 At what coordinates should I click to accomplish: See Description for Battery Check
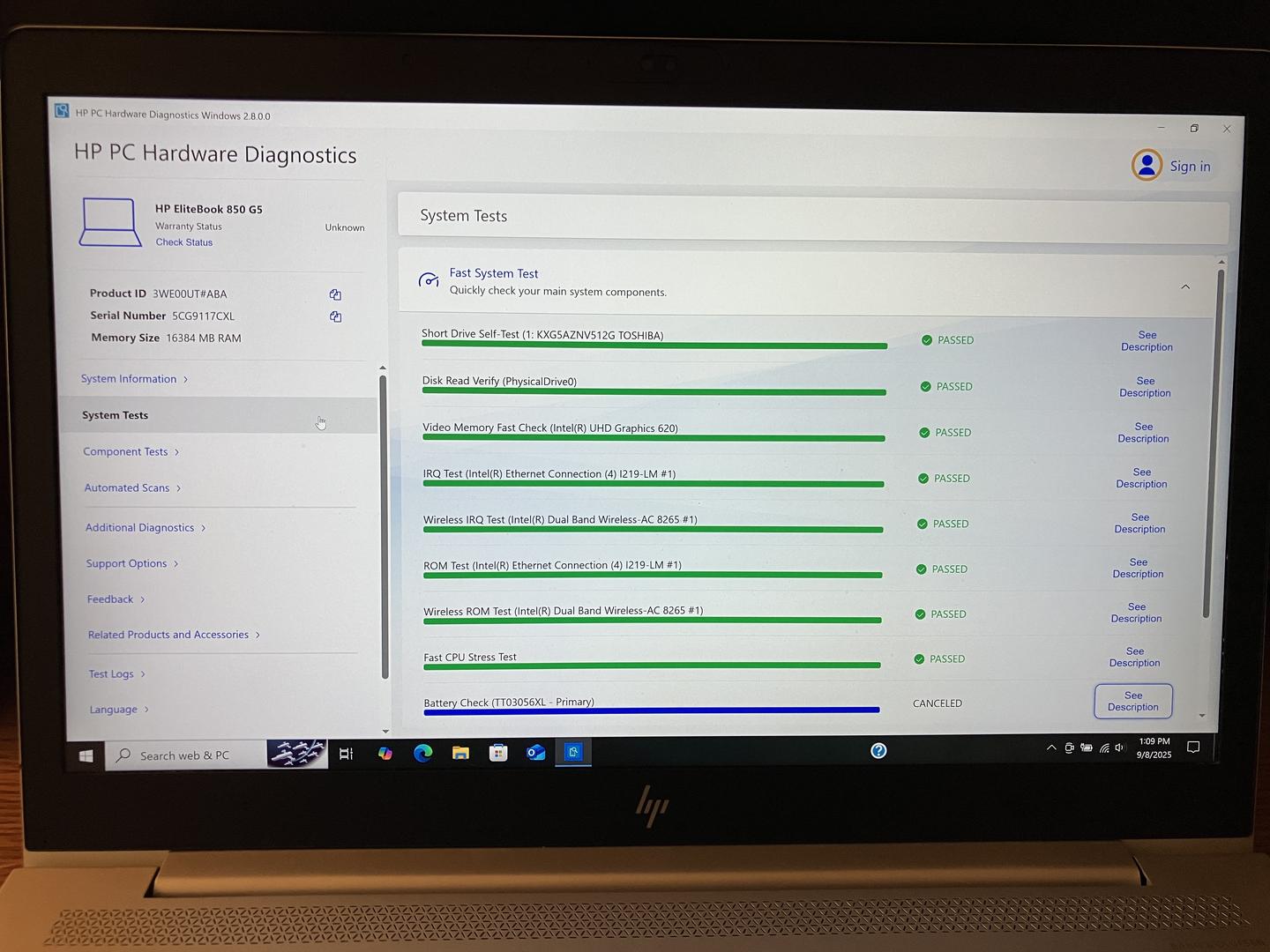[1133, 702]
